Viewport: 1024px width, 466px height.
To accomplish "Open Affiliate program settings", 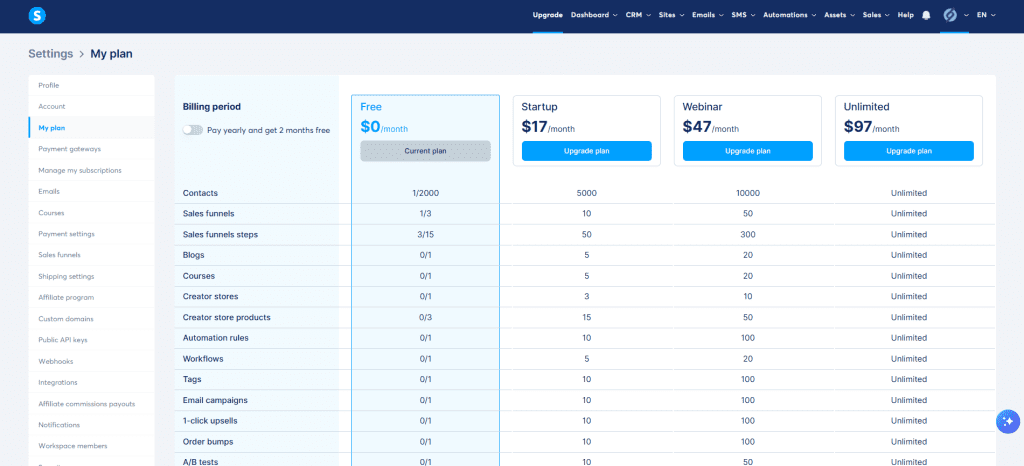I will point(91,298).
